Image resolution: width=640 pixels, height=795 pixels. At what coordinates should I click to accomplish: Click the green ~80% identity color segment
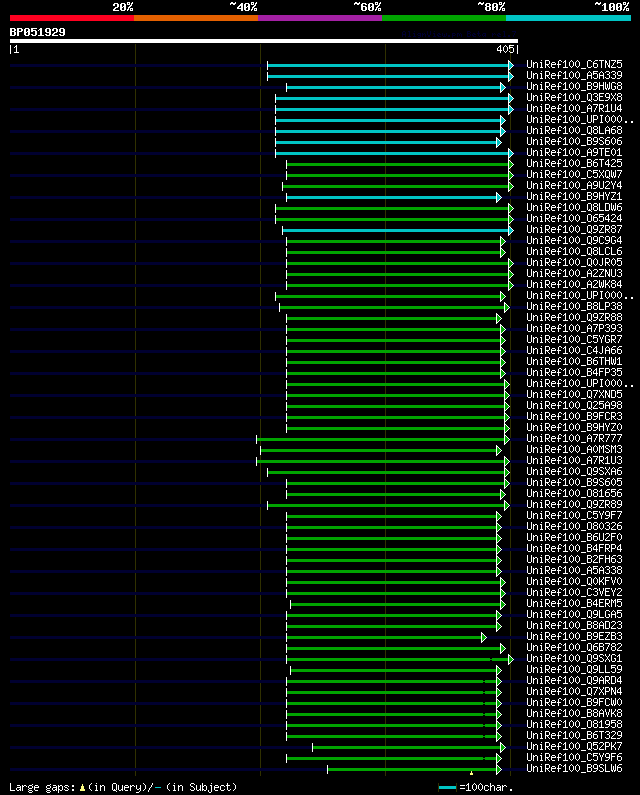[444, 18]
